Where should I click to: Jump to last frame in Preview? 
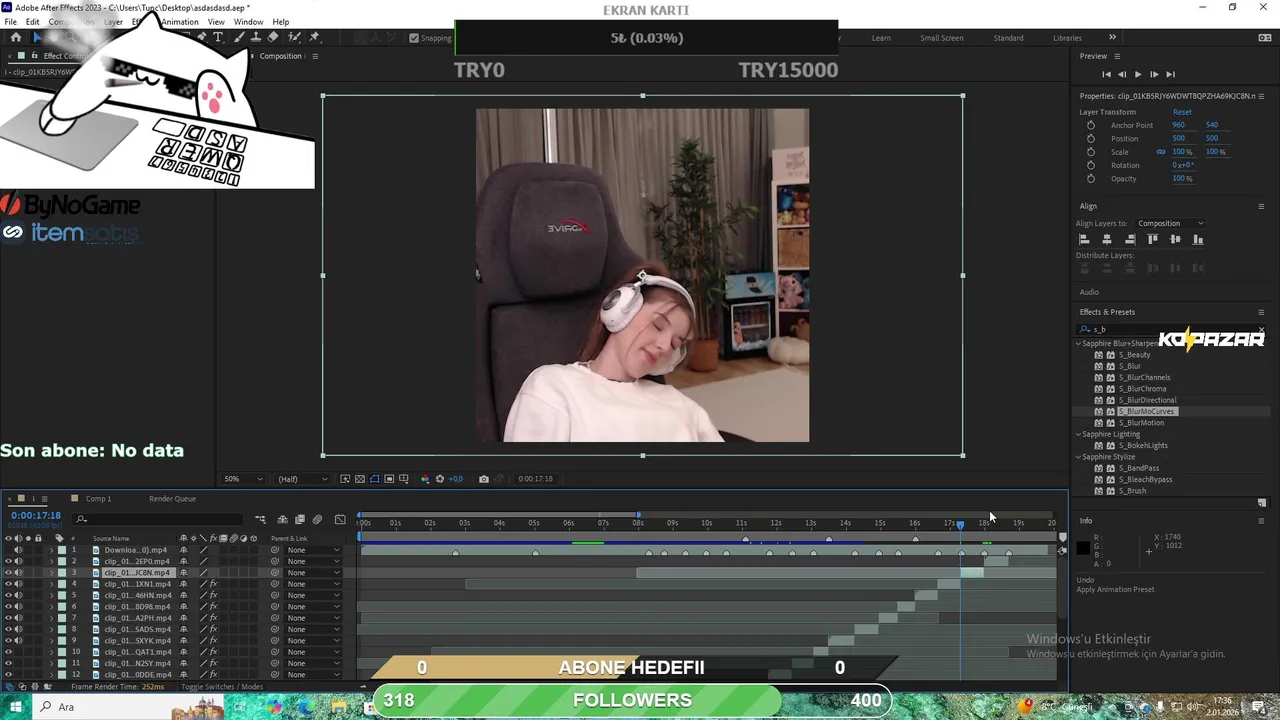point(1170,74)
